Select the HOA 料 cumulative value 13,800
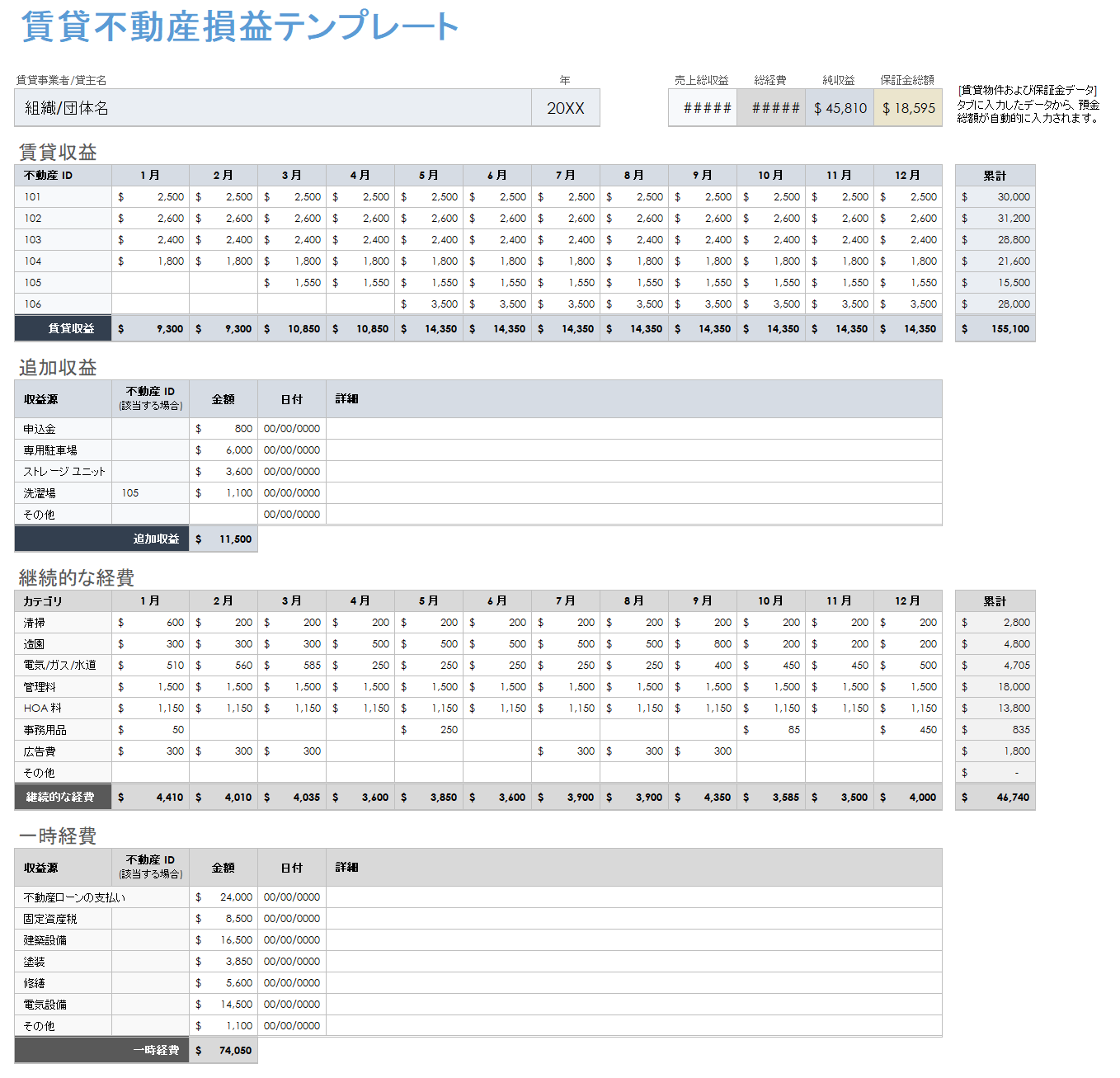Screen dimensions: 1120x1078 tap(995, 708)
